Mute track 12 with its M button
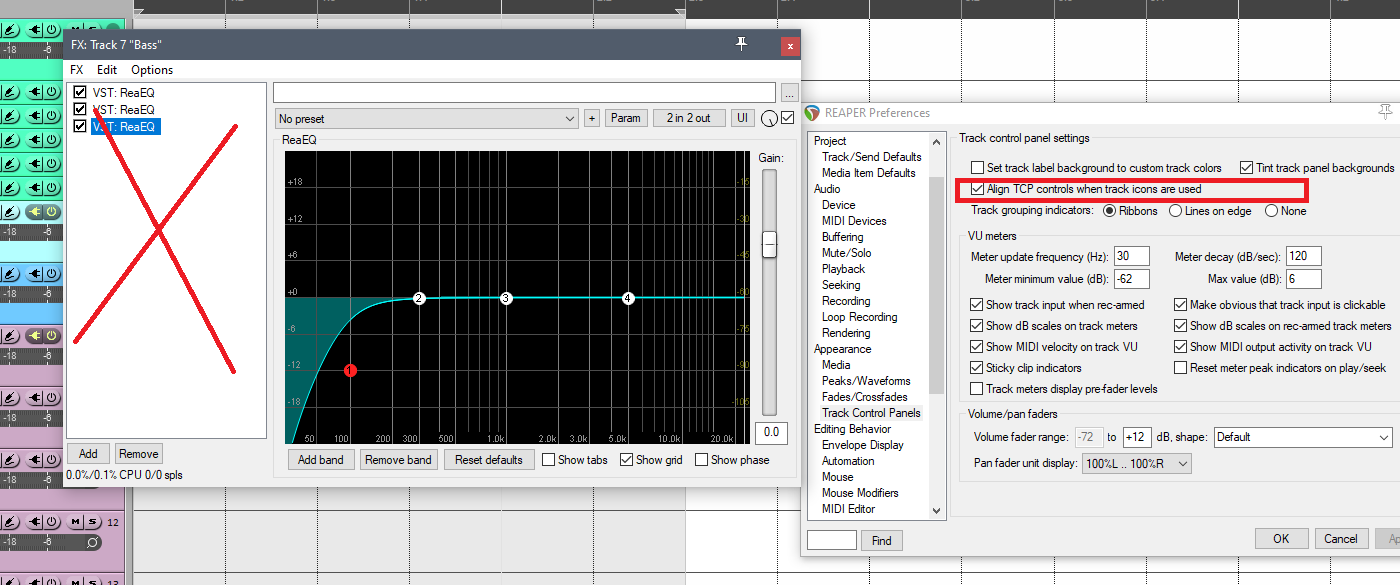 [x=75, y=522]
